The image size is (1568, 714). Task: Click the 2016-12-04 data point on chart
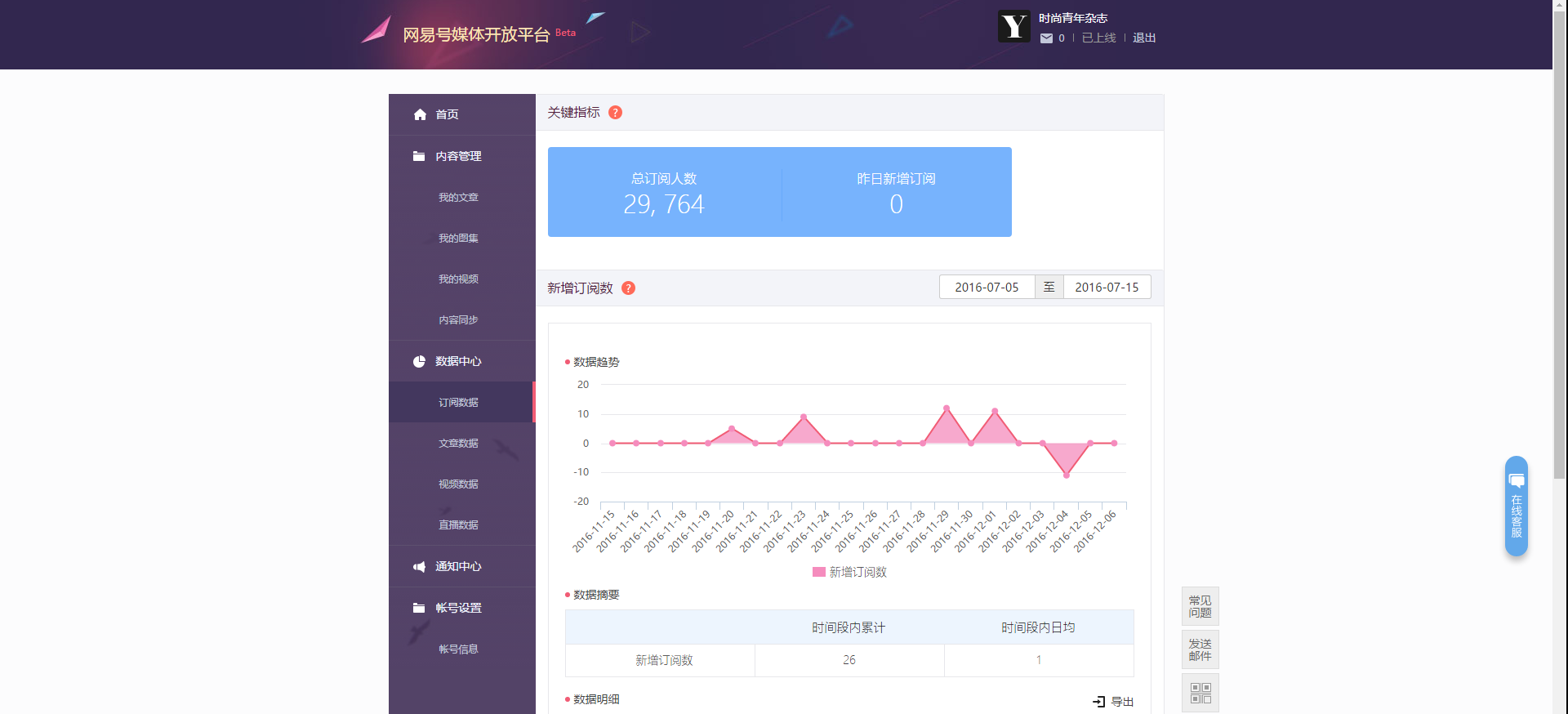[x=1066, y=475]
